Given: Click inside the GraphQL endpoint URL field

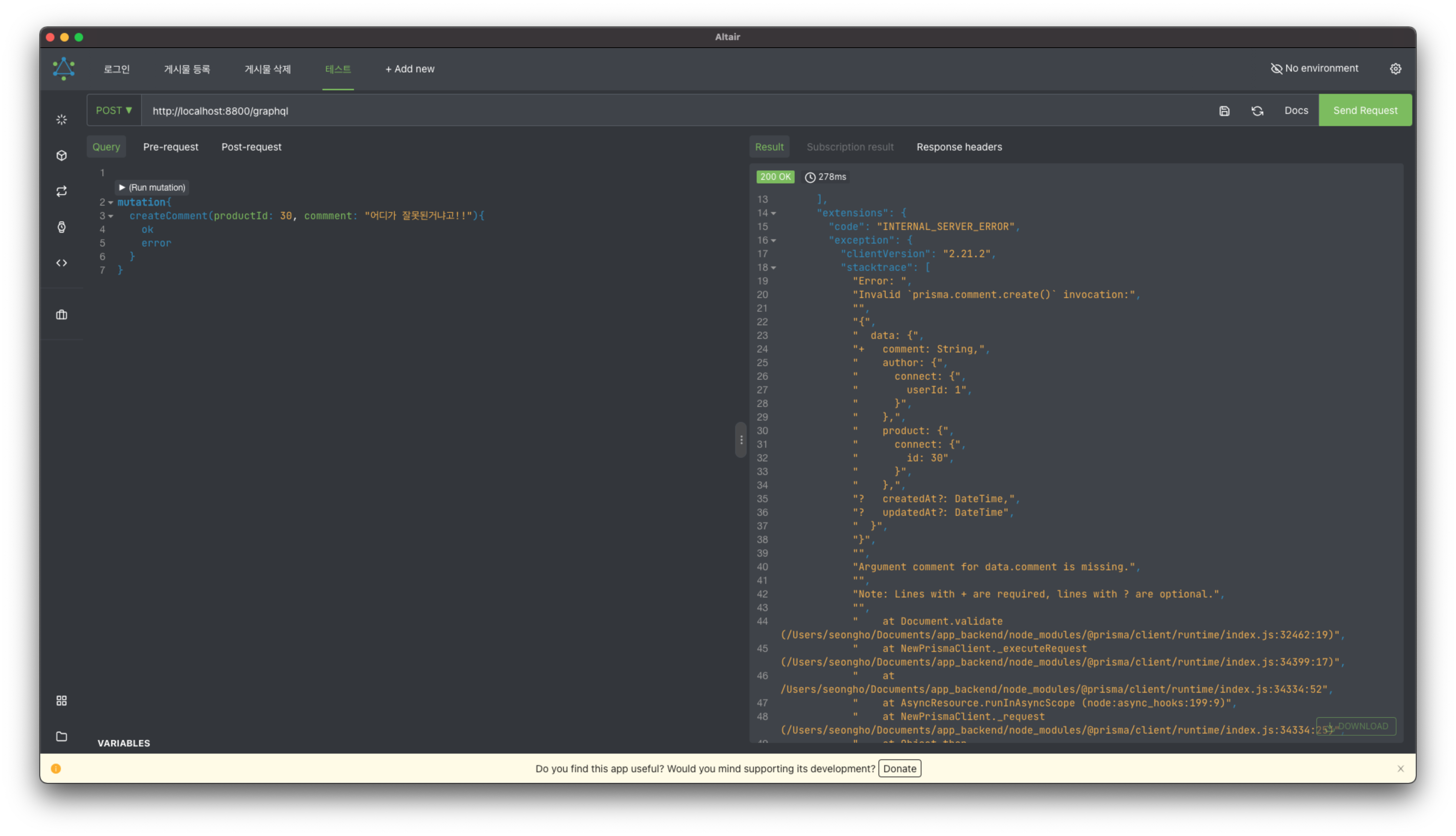Looking at the screenshot, I should [x=402, y=110].
